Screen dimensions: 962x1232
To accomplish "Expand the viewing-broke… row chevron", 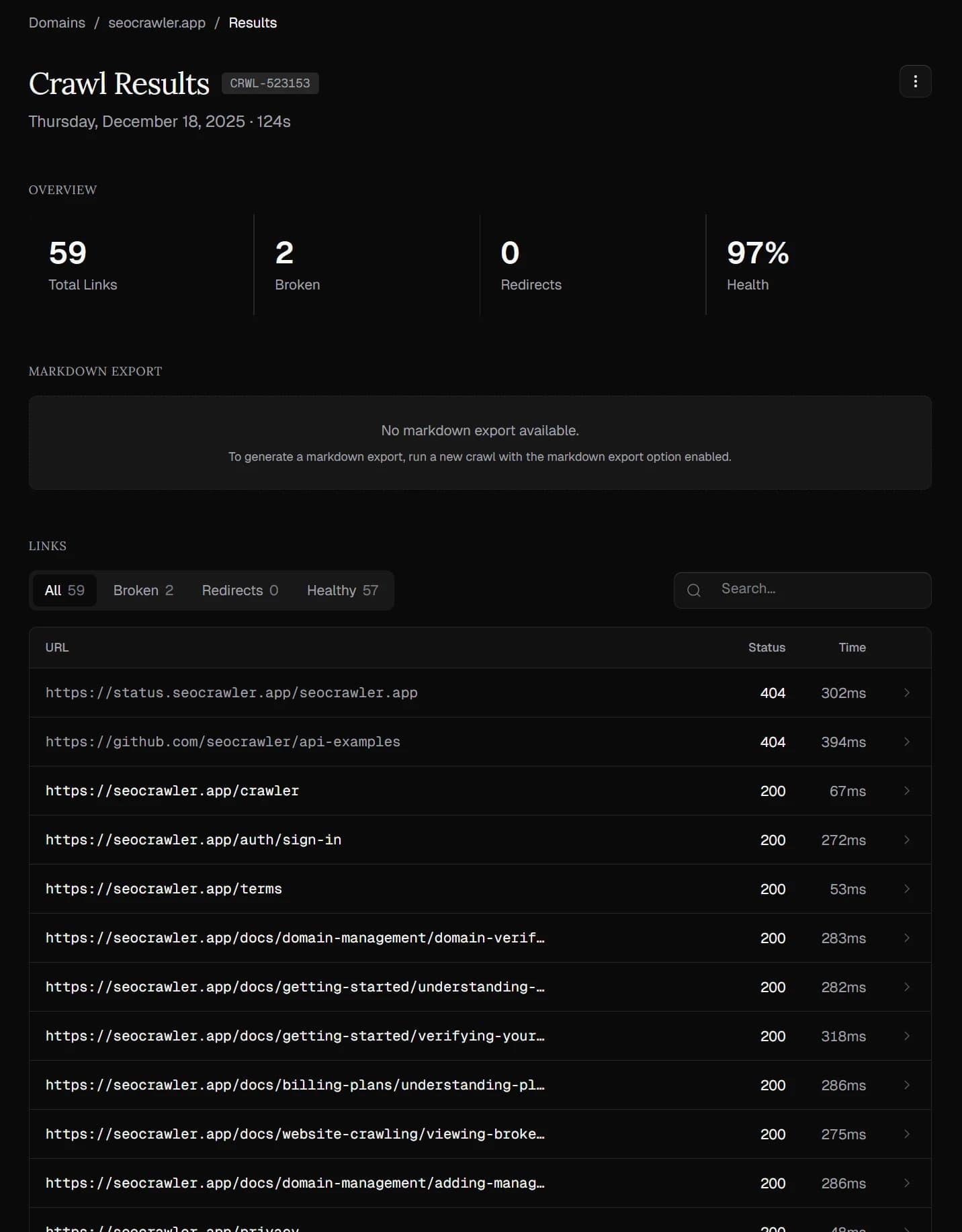I will coord(906,1134).
